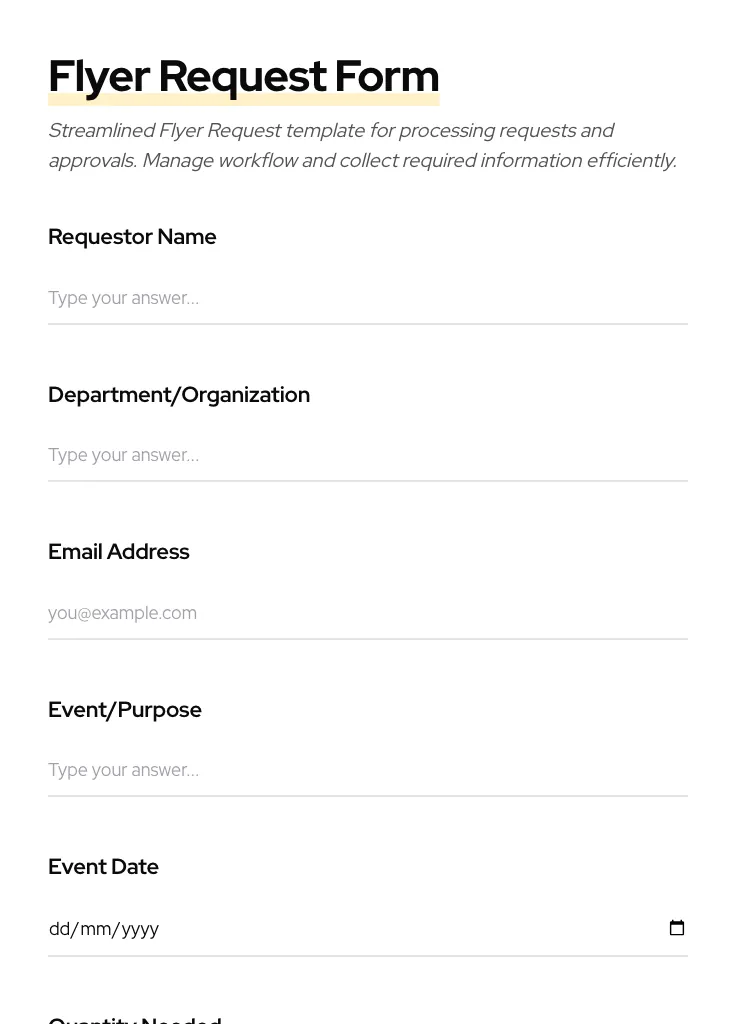Click the day (dd) segment of Event Date
This screenshot has height=1024, width=736.
60,929
